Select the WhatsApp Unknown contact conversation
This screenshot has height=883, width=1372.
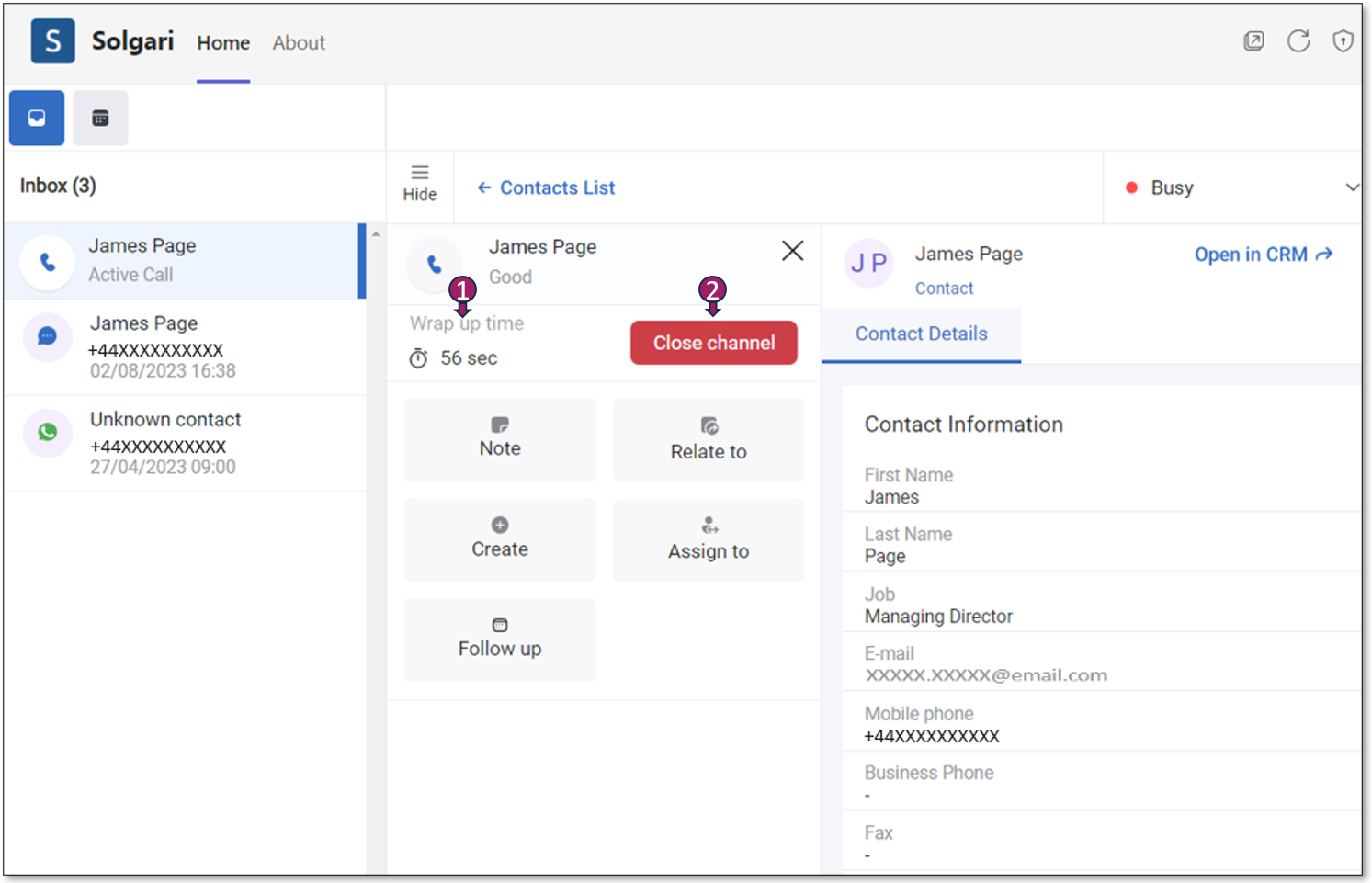click(x=184, y=443)
